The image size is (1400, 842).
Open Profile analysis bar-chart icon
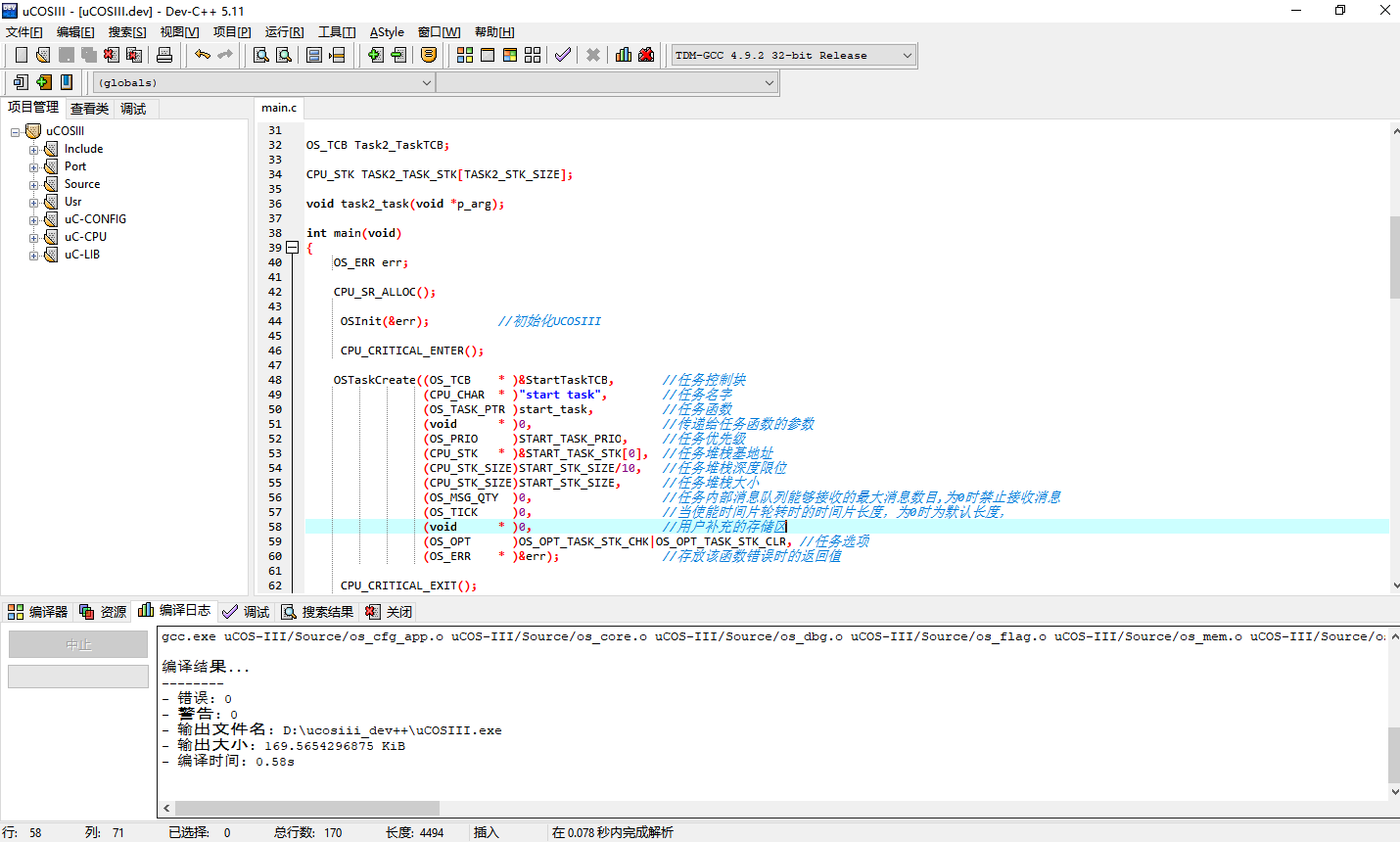coord(624,55)
